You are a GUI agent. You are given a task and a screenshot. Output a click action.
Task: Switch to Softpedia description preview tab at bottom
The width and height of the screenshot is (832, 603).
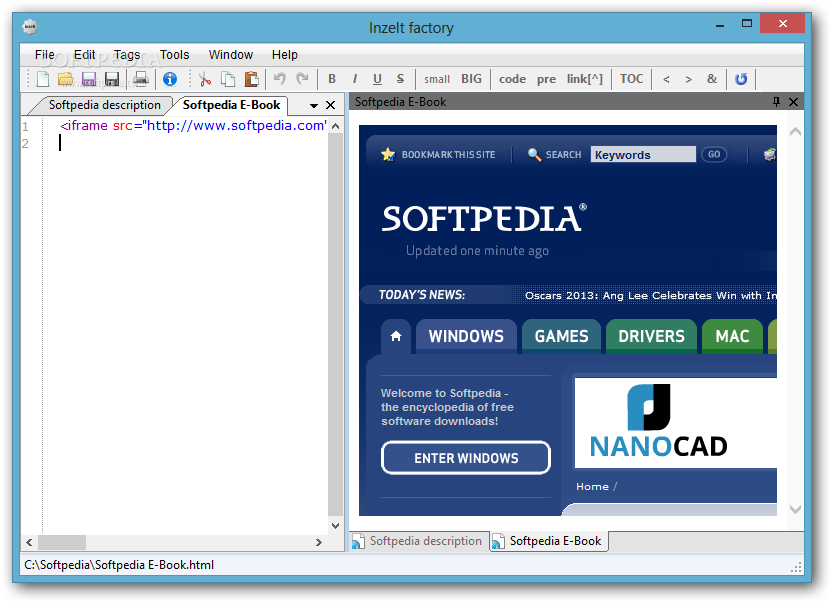[x=418, y=541]
